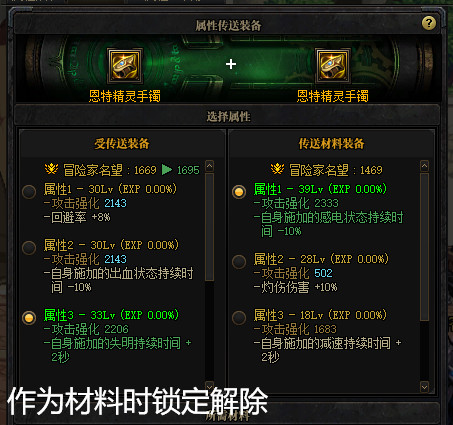The image size is (453, 425).
Task: Select 属性2 30Lv radio button on the left
Action: pos(29,247)
